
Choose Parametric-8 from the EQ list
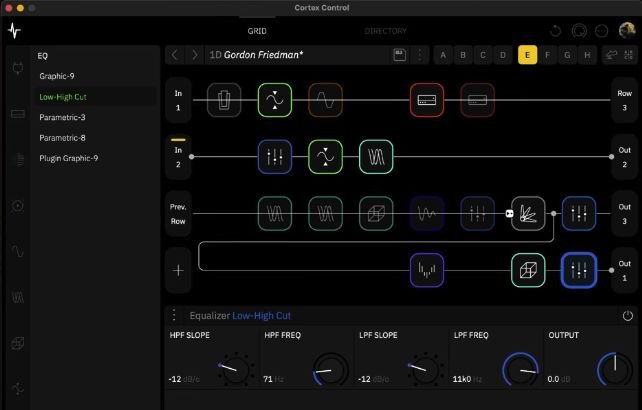pos(95,138)
